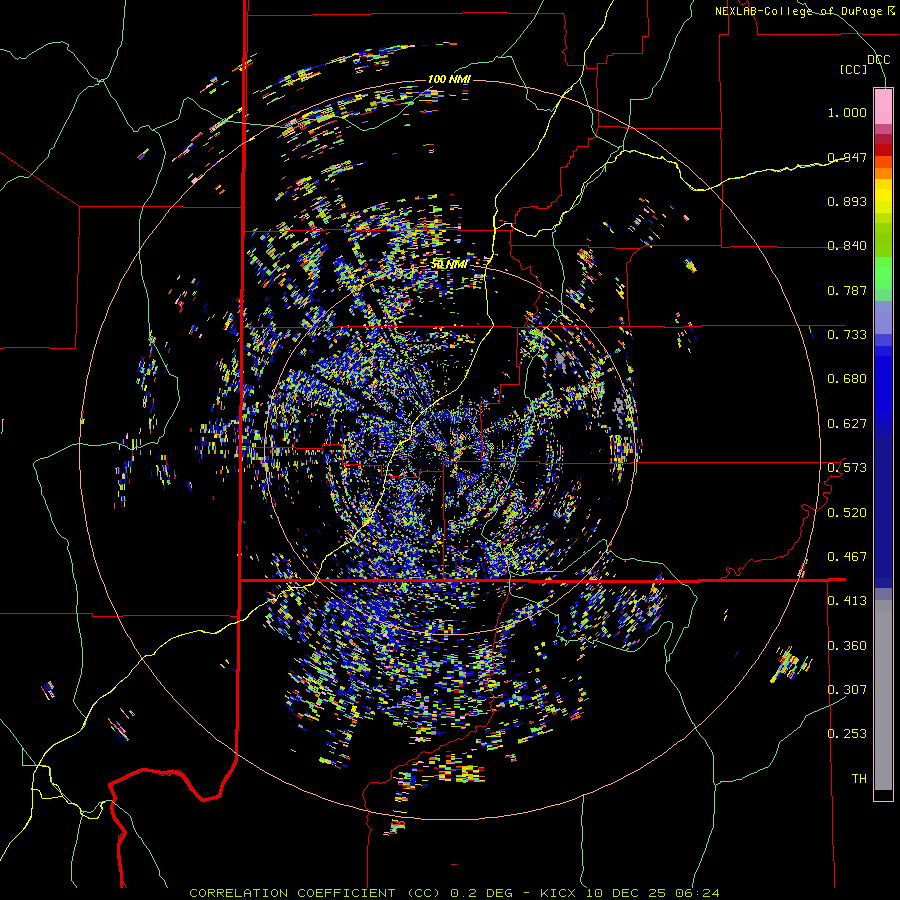Click the 0.413 legend value

pyautogui.click(x=847, y=601)
